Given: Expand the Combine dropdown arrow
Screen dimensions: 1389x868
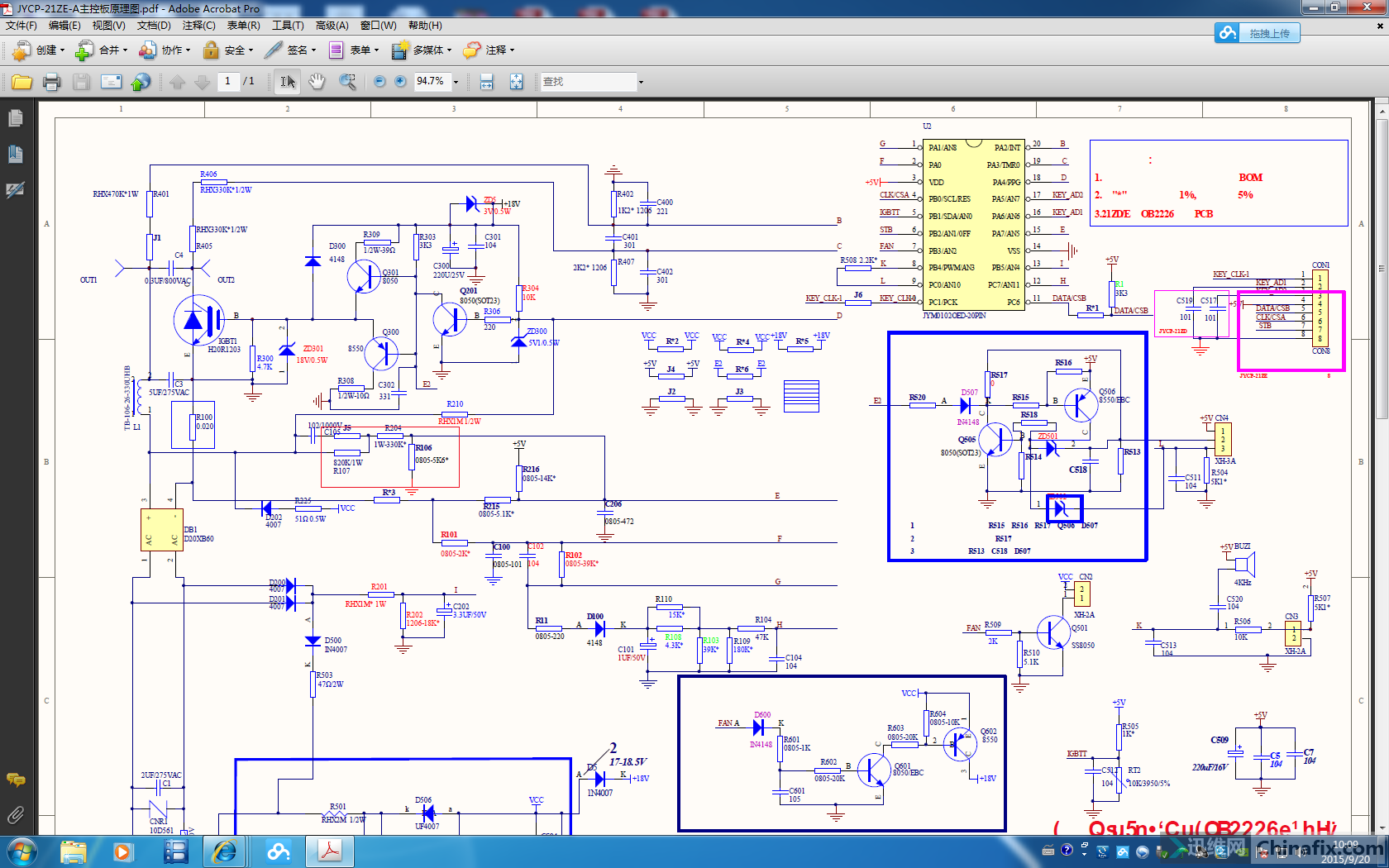Looking at the screenshot, I should click(125, 50).
